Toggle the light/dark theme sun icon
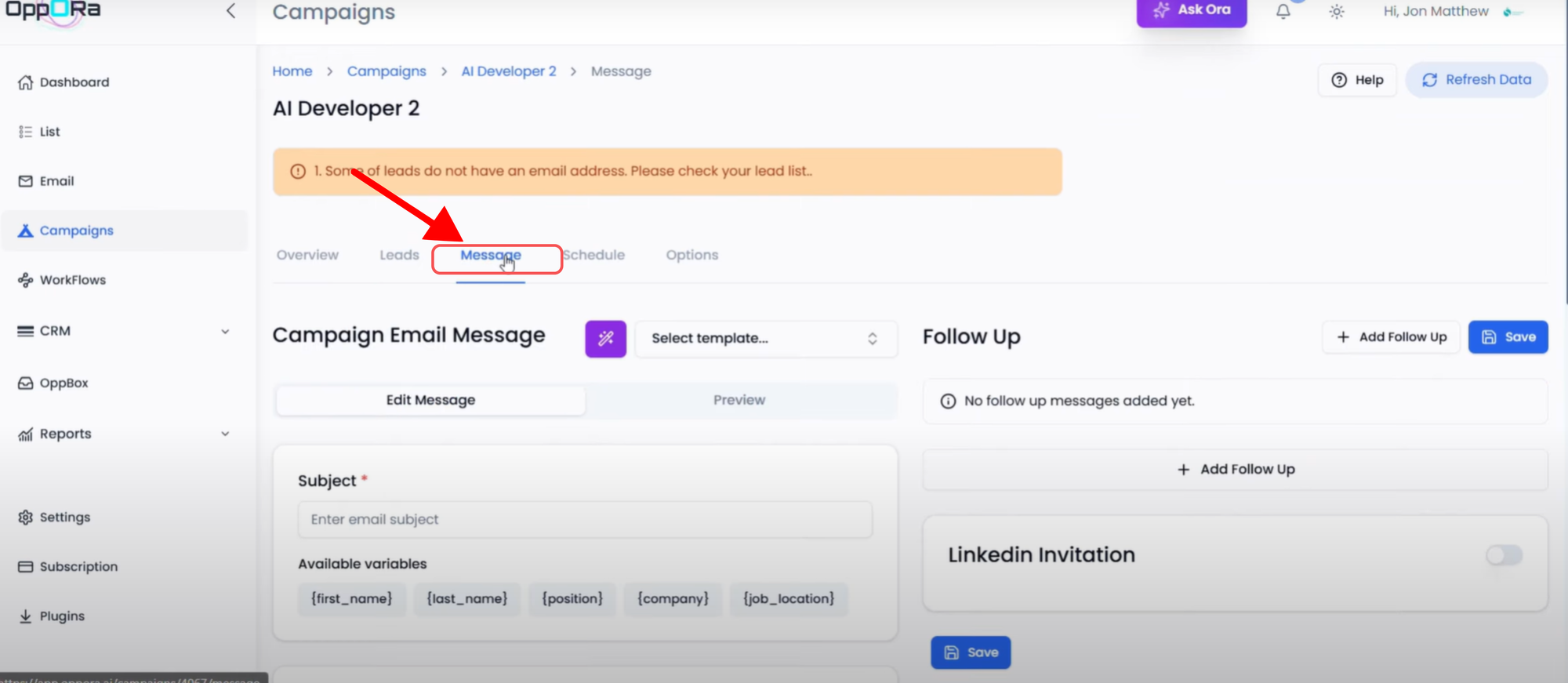 1337,12
